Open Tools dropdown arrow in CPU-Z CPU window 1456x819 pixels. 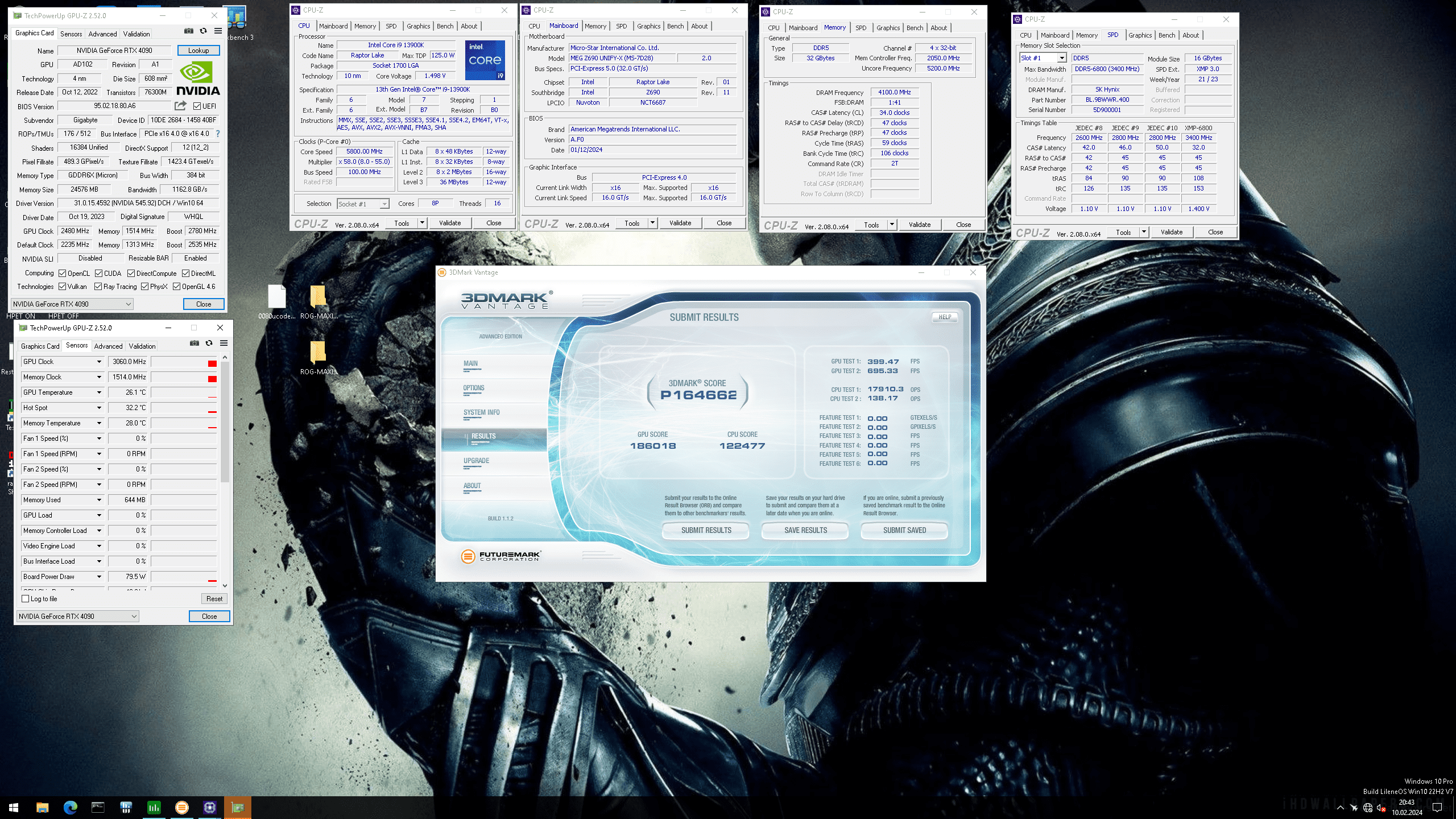(423, 223)
